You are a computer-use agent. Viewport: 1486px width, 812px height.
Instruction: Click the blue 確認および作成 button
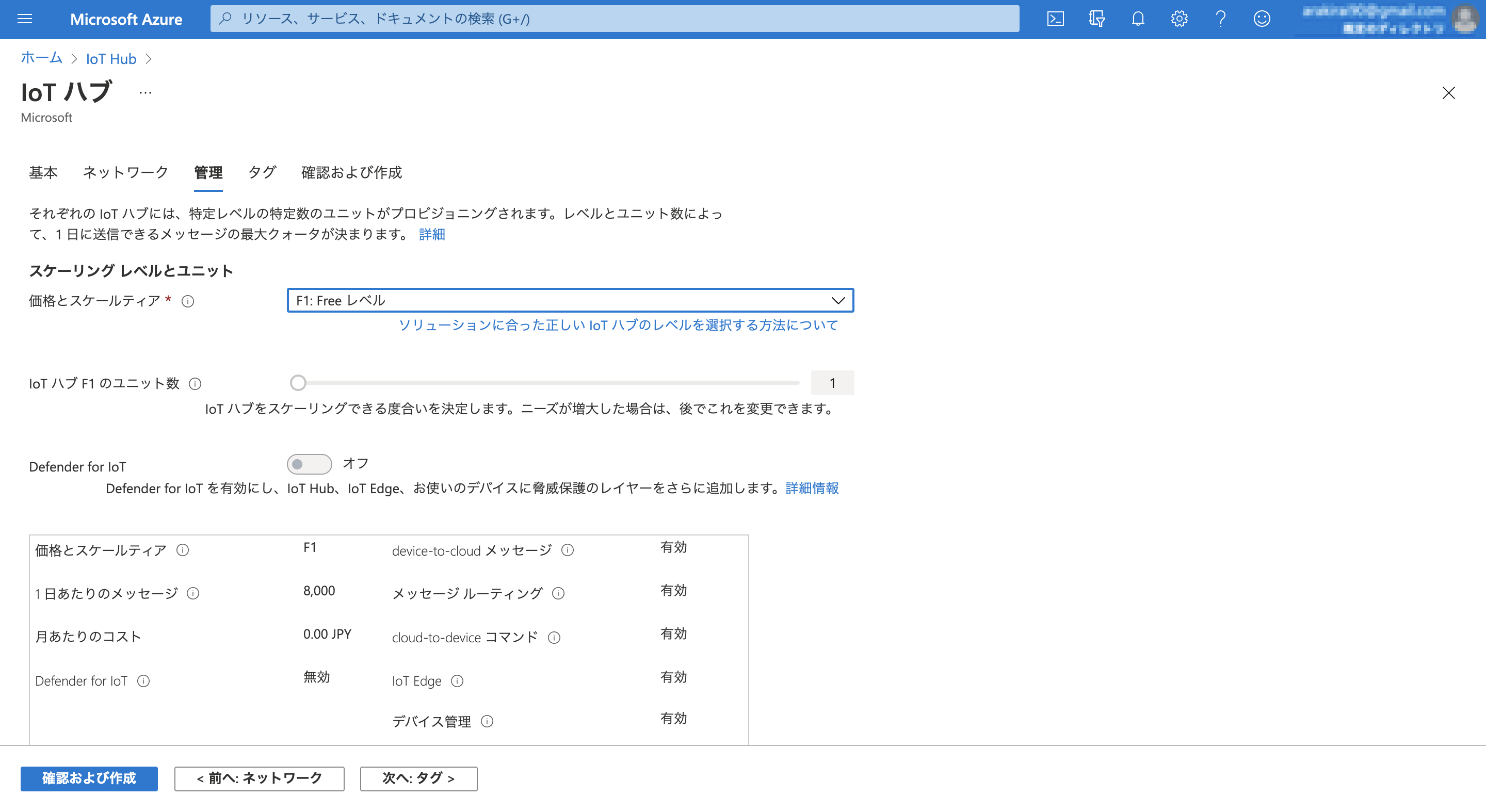[x=89, y=778]
